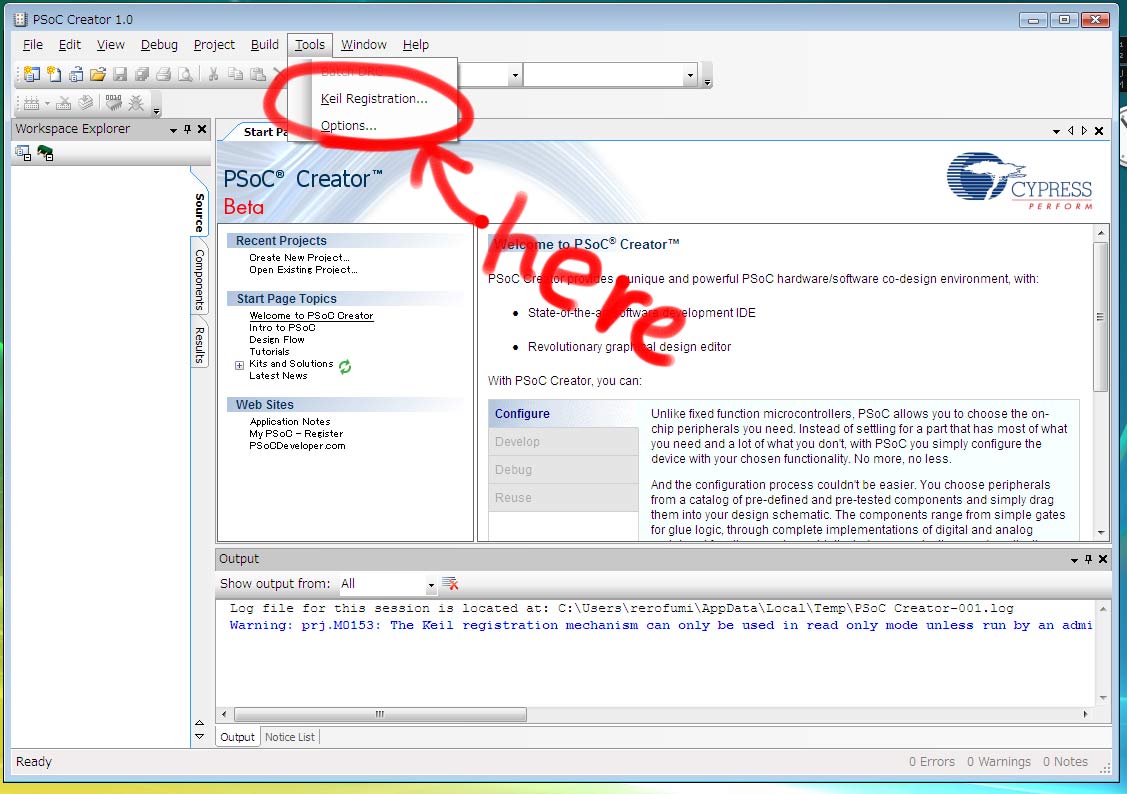Image resolution: width=1127 pixels, height=794 pixels.
Task: Select the Debug section on the welcome page
Action: click(564, 470)
